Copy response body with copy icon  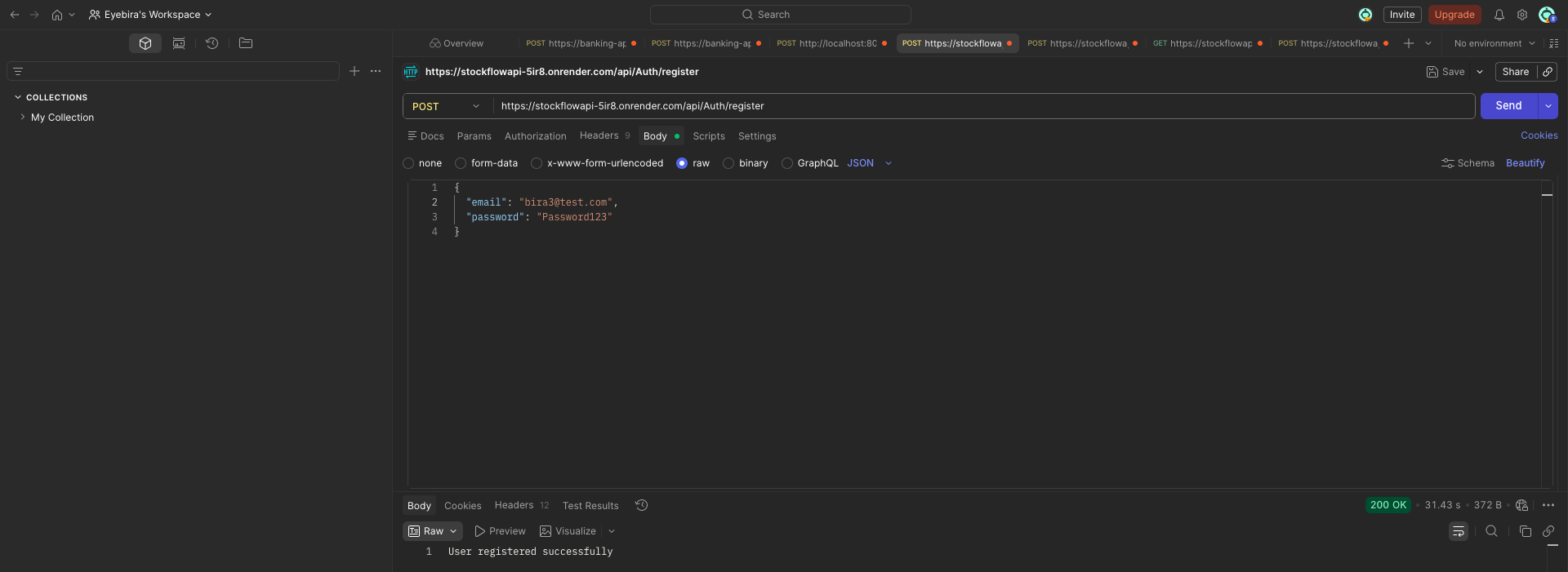tap(1525, 531)
